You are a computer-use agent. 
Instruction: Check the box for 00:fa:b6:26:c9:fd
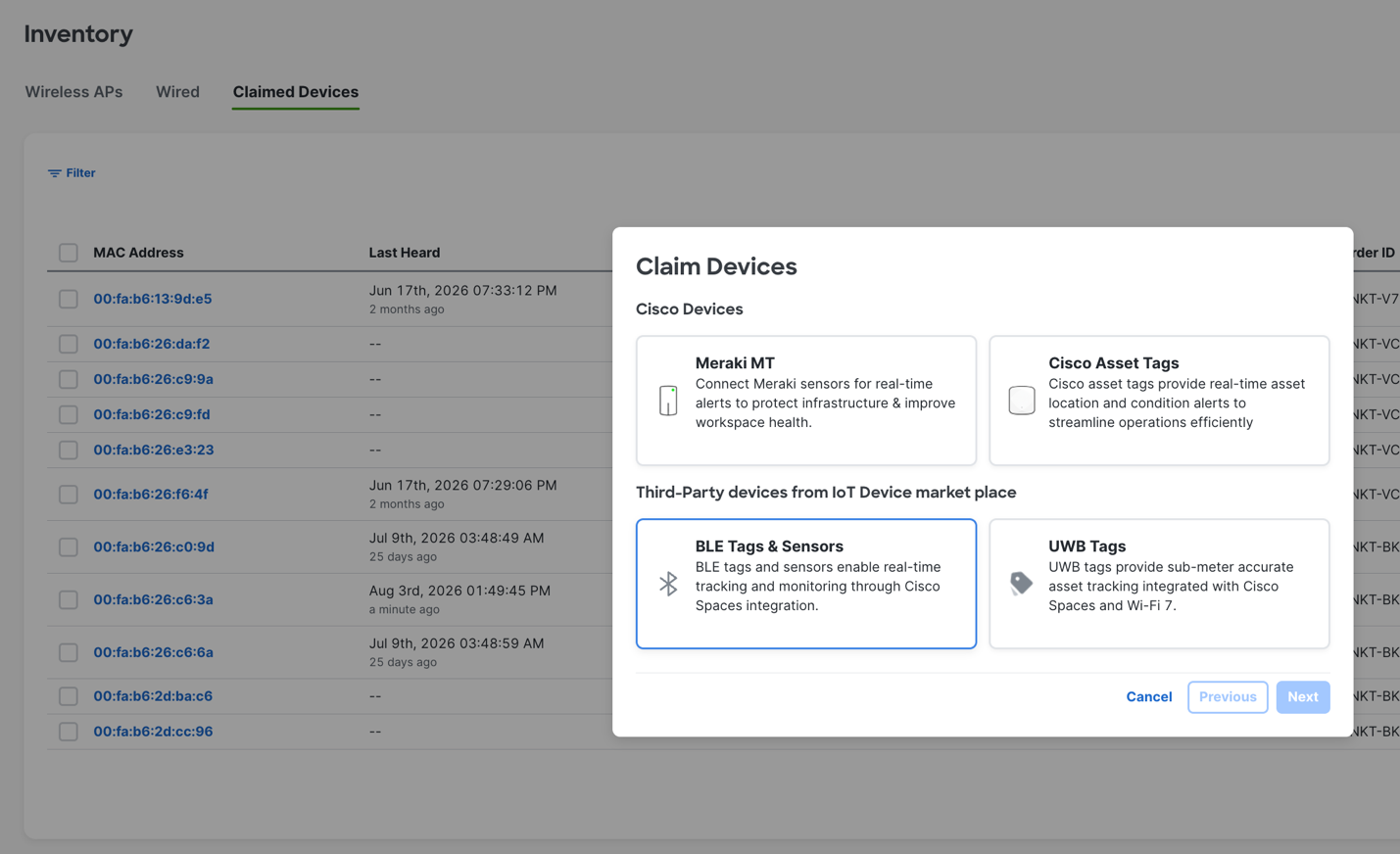69,414
